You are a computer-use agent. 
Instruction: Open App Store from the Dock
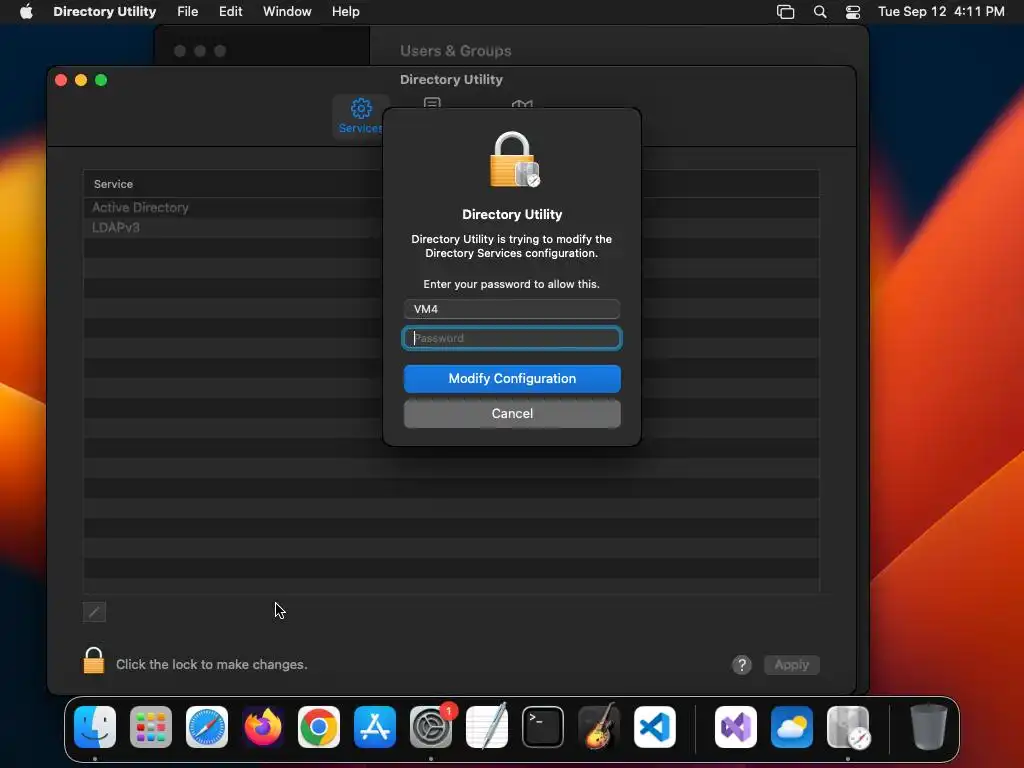pos(375,727)
